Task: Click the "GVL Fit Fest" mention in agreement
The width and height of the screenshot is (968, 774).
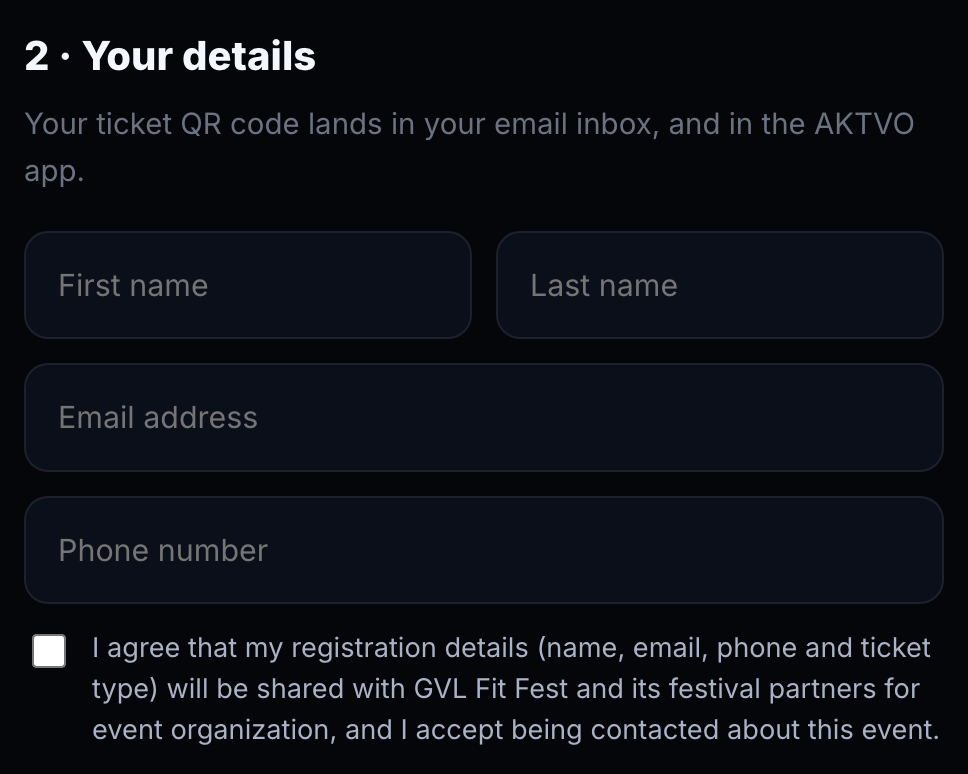Action: [491, 689]
